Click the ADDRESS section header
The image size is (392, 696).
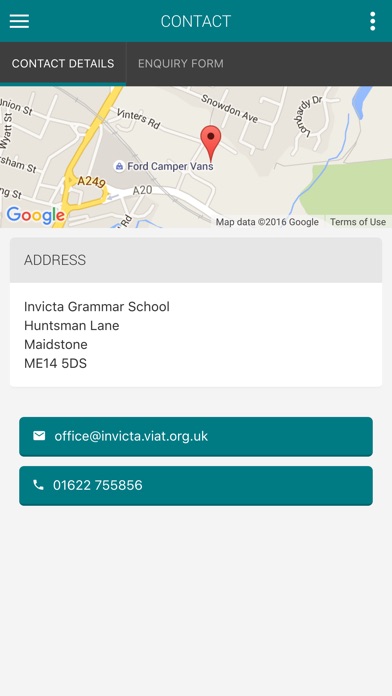click(x=196, y=260)
